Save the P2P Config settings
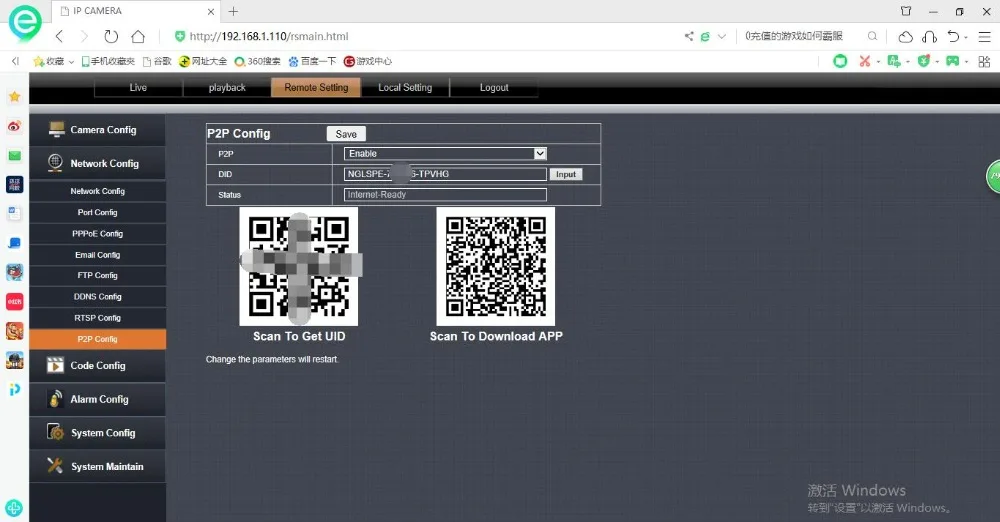 click(x=346, y=134)
